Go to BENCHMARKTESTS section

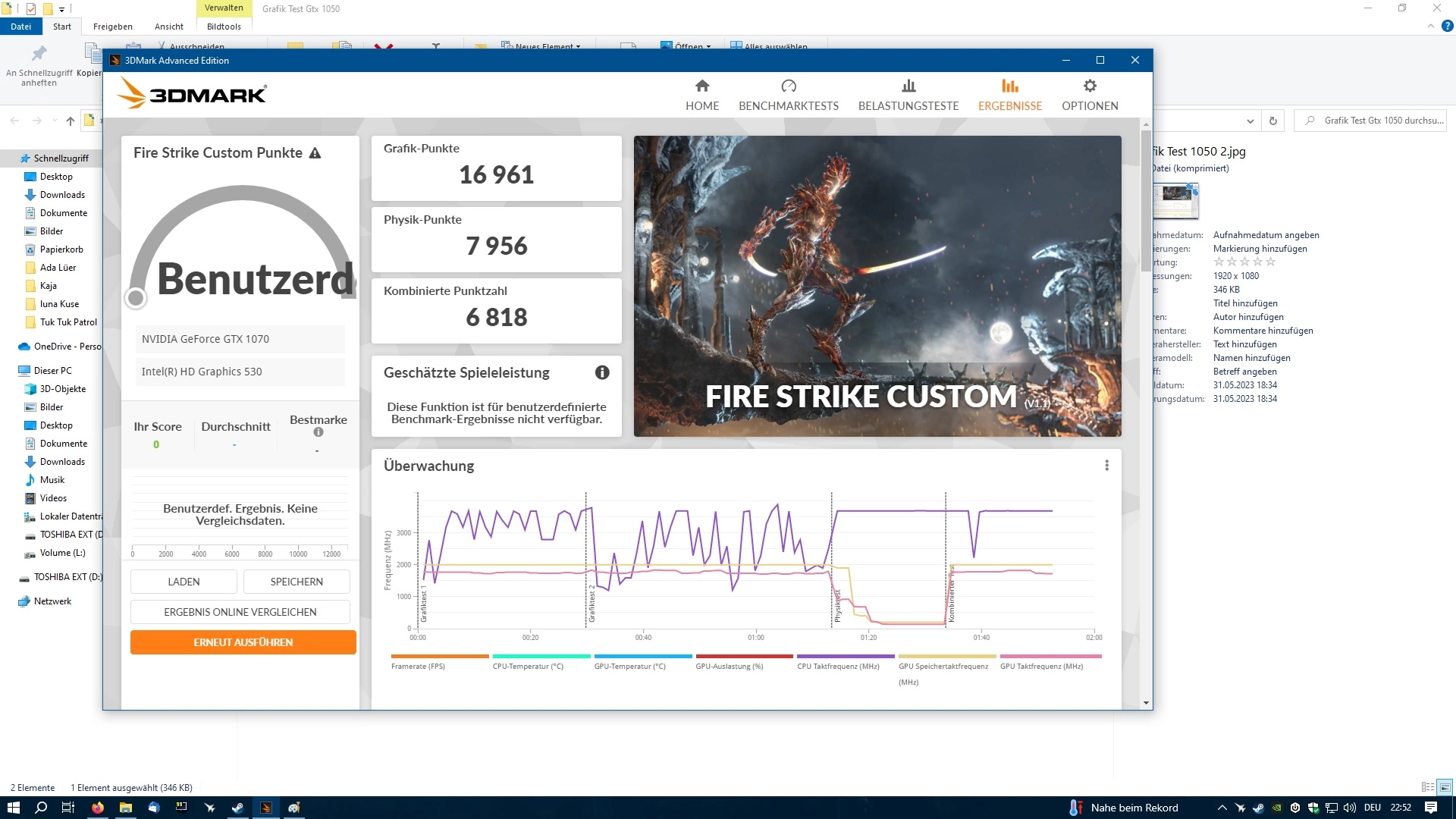[789, 96]
